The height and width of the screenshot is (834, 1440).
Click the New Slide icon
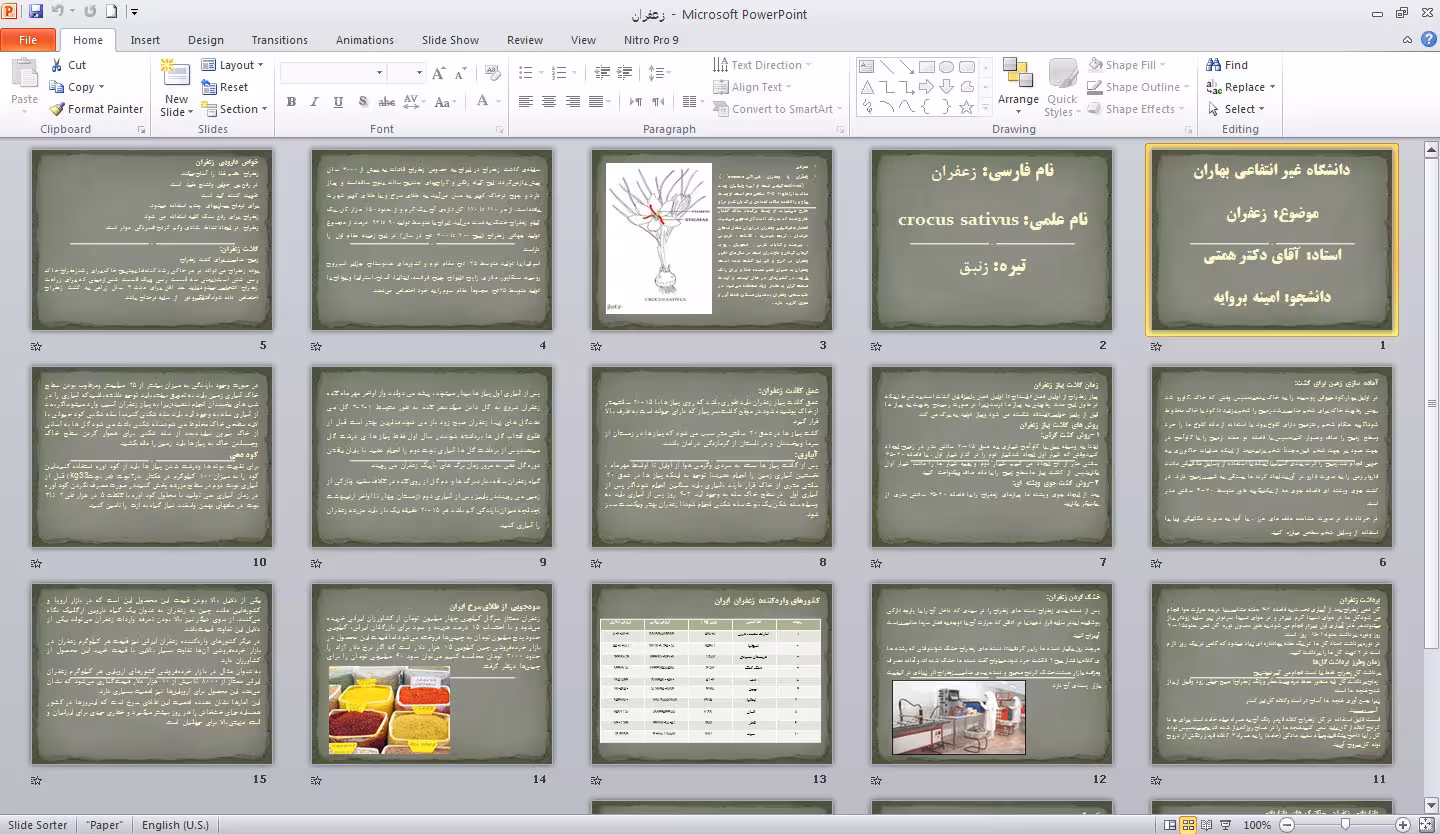point(176,75)
